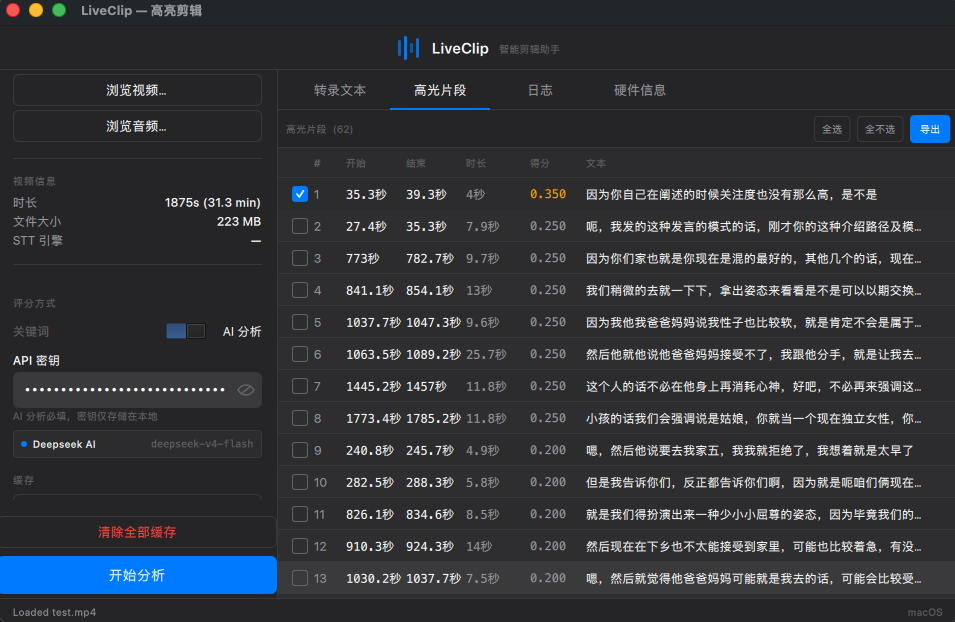Click 清除全部缓存 button
The width and height of the screenshot is (955, 622).
[138, 532]
